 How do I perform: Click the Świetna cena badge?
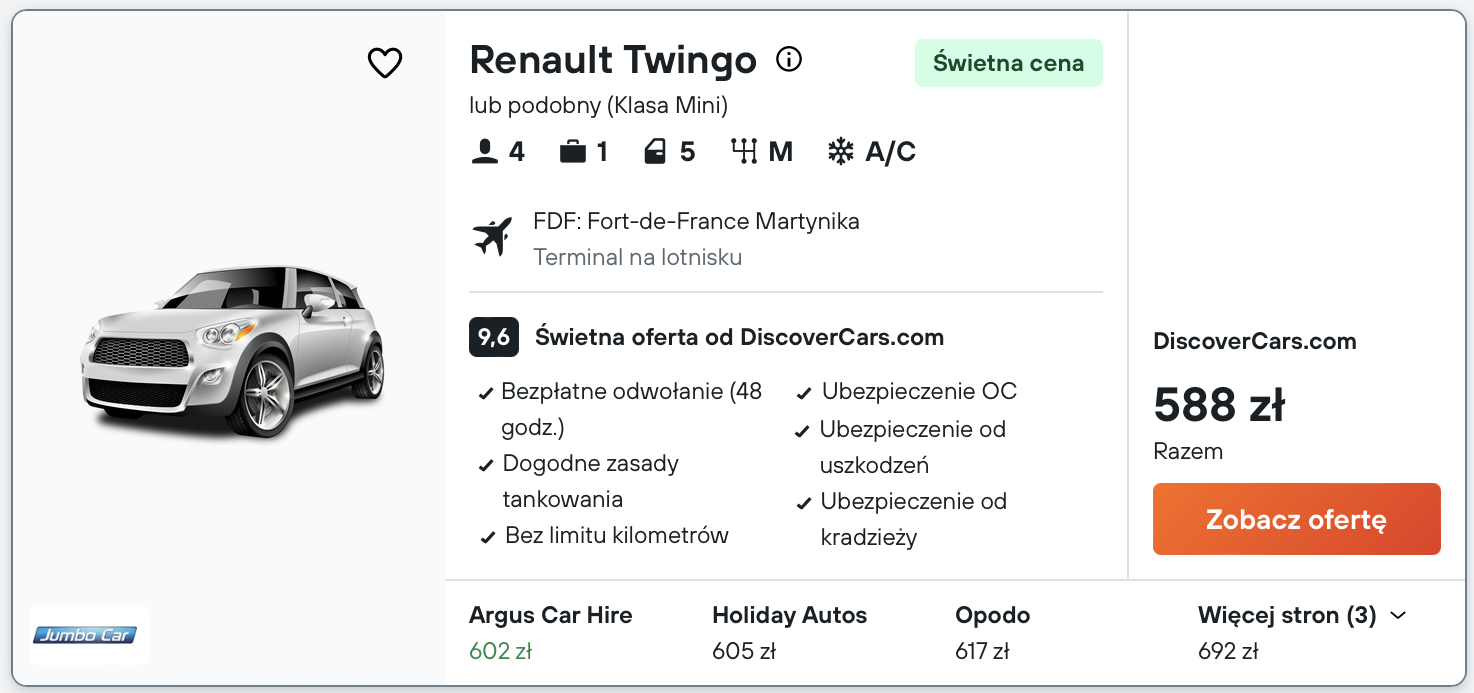[x=1008, y=63]
